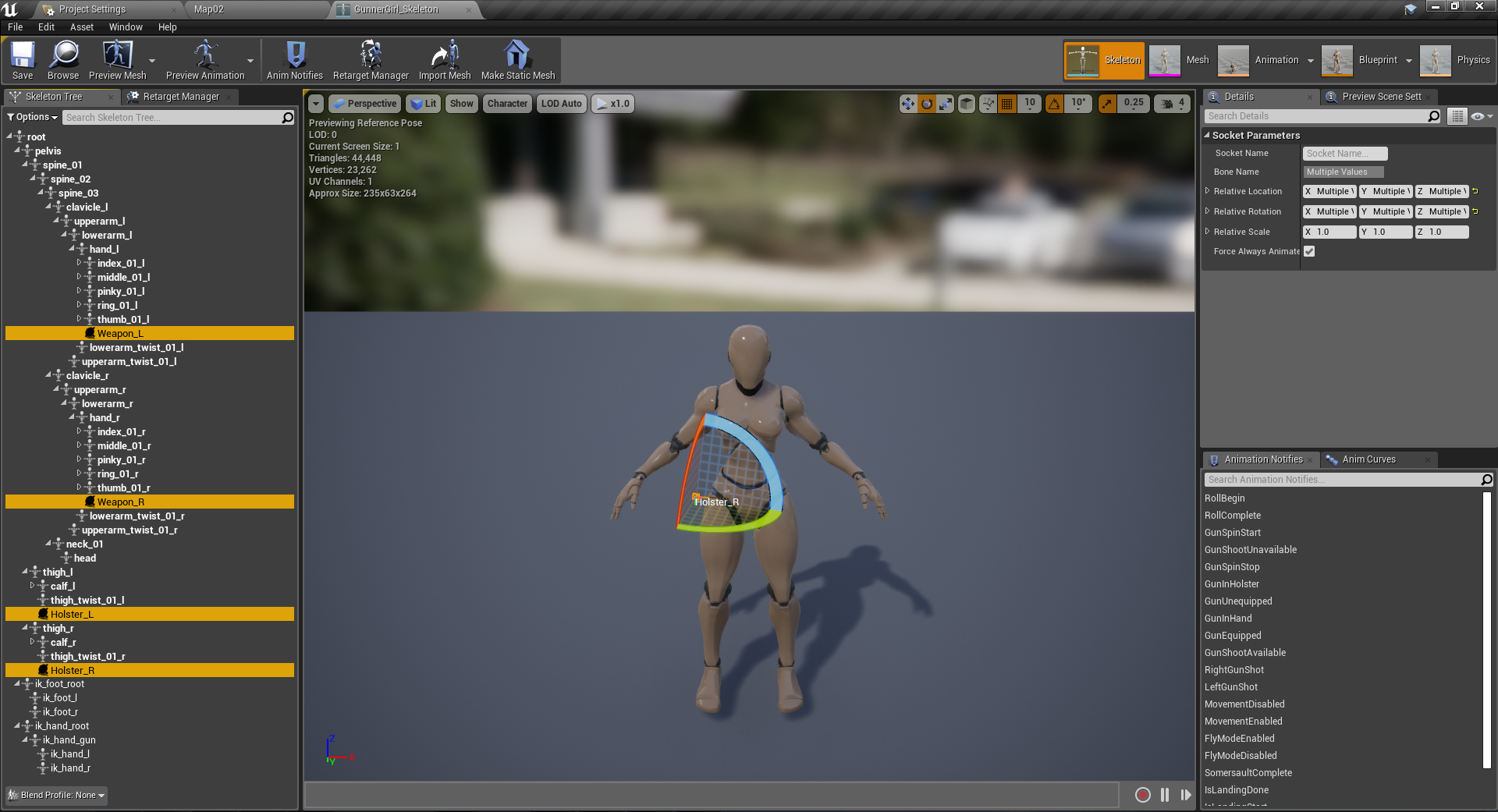1498x812 pixels.
Task: Reset Relative Location to default arrow
Action: pyautogui.click(x=1475, y=191)
